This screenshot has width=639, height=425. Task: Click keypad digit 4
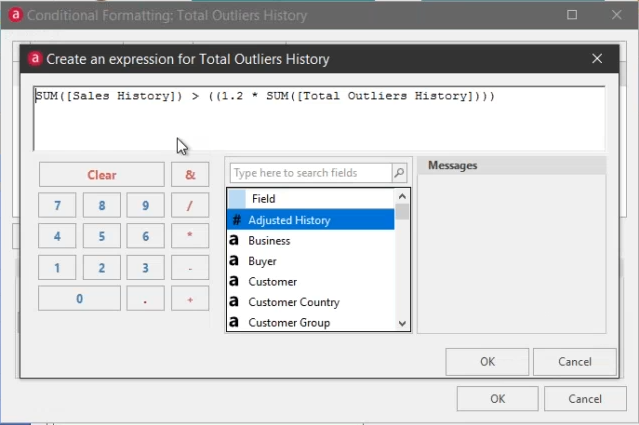57,236
